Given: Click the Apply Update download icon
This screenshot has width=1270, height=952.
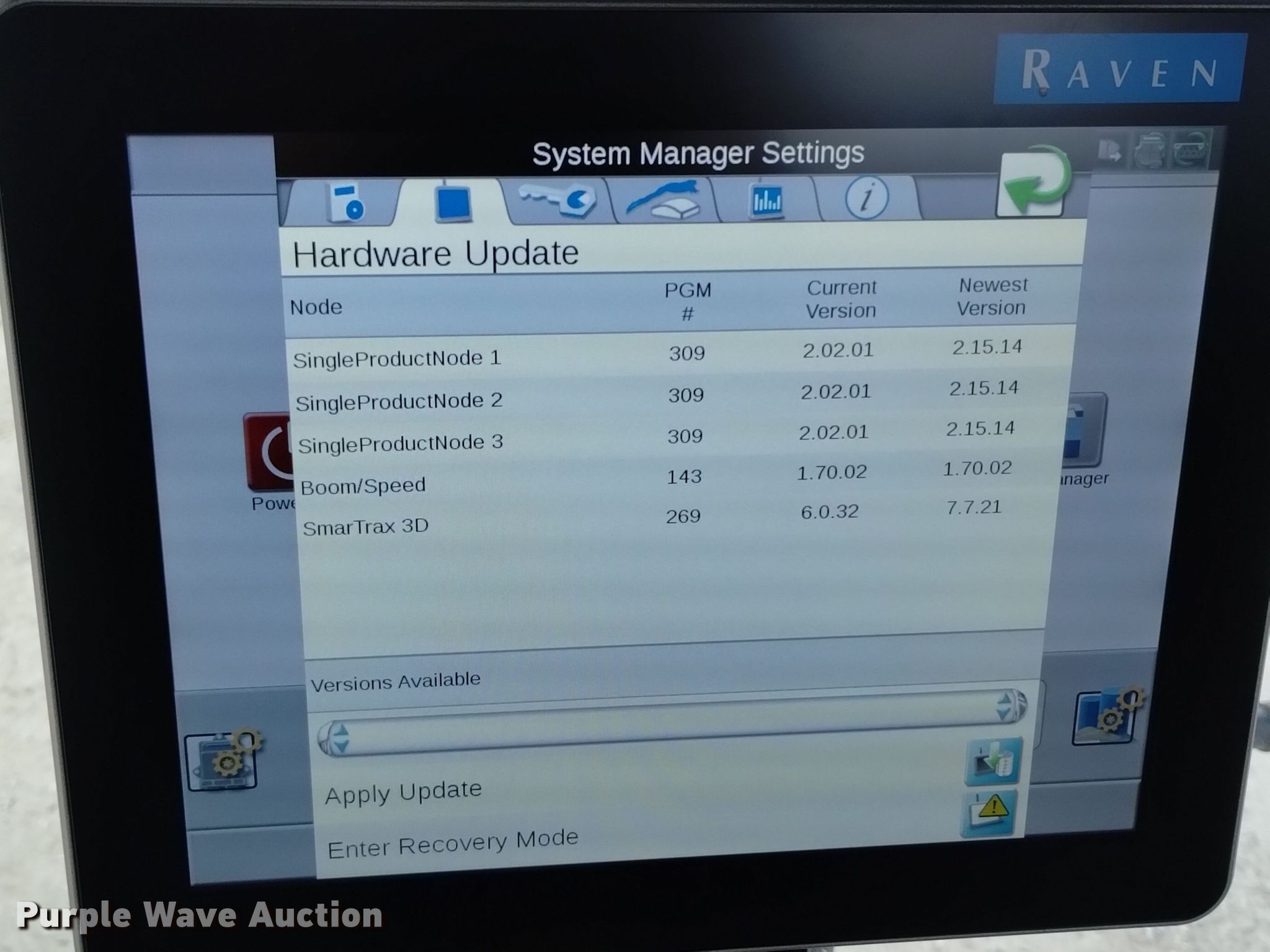Looking at the screenshot, I should pos(993,762).
